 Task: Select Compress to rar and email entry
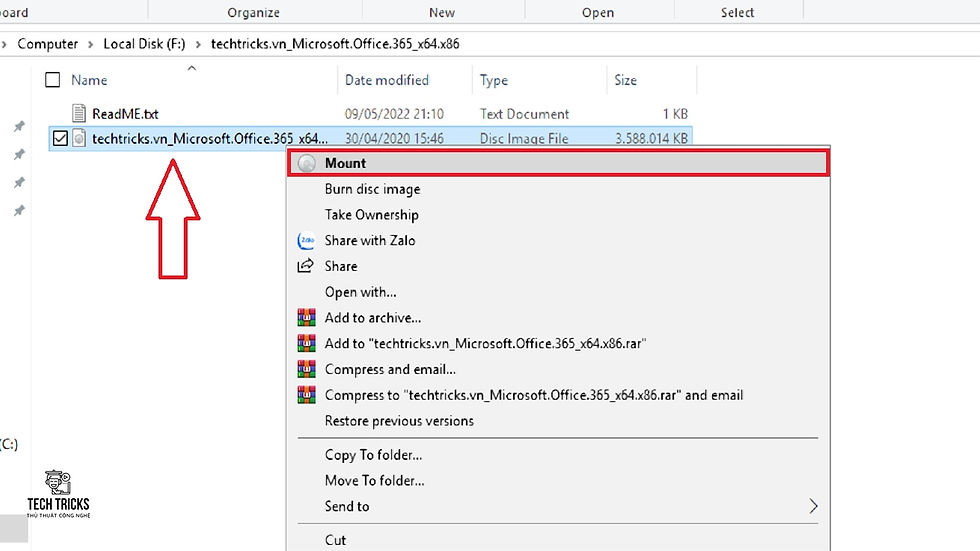point(534,395)
